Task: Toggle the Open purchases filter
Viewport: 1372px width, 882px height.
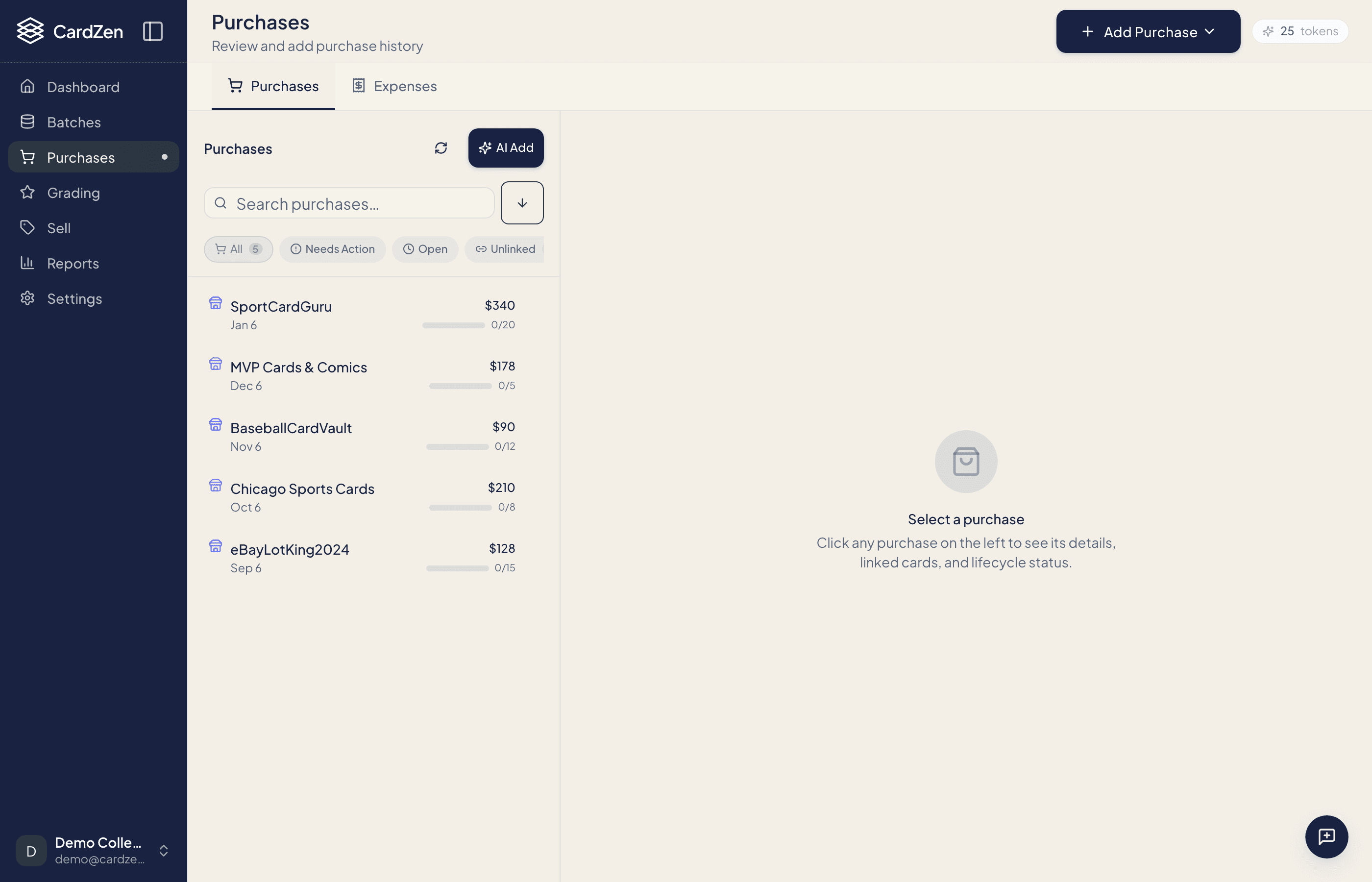Action: click(425, 249)
